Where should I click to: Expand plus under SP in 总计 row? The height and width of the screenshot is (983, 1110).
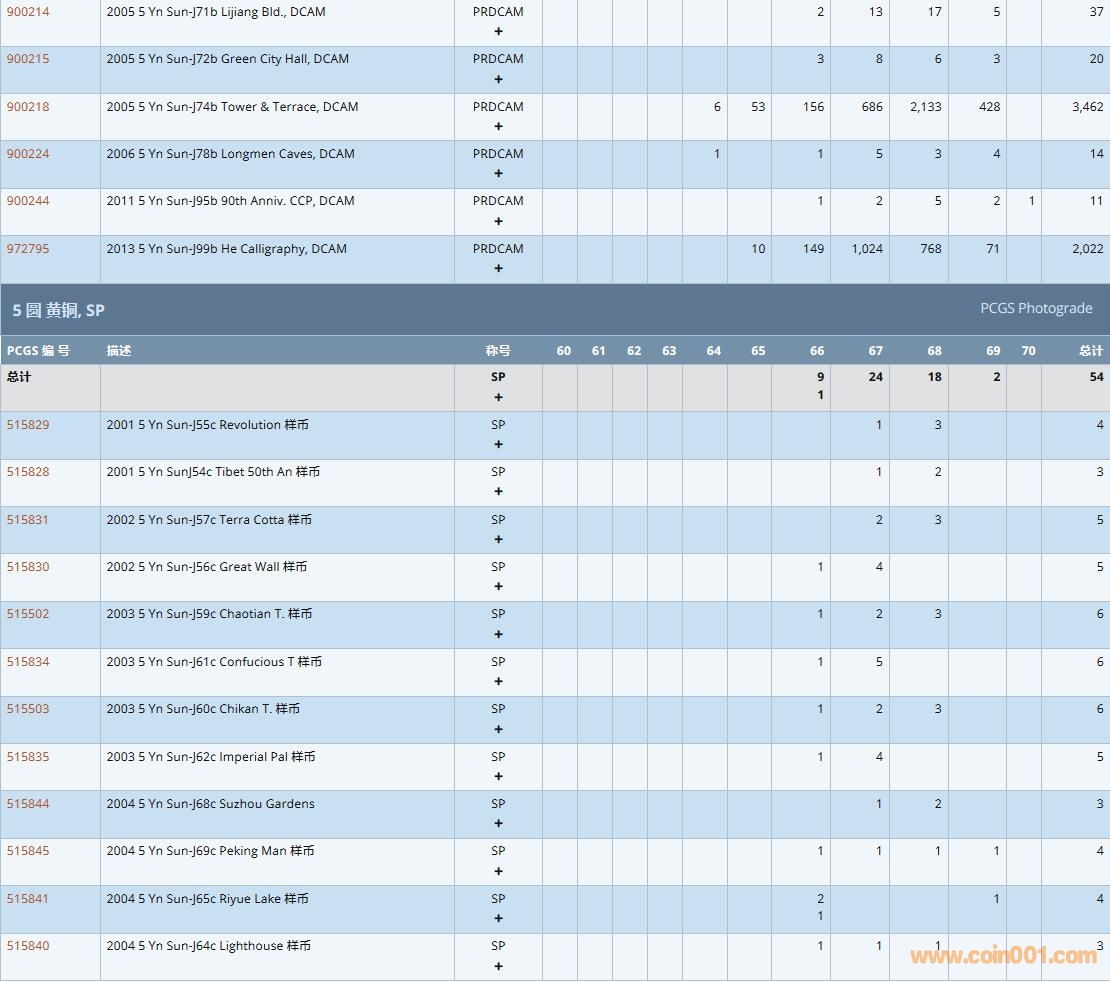(498, 397)
